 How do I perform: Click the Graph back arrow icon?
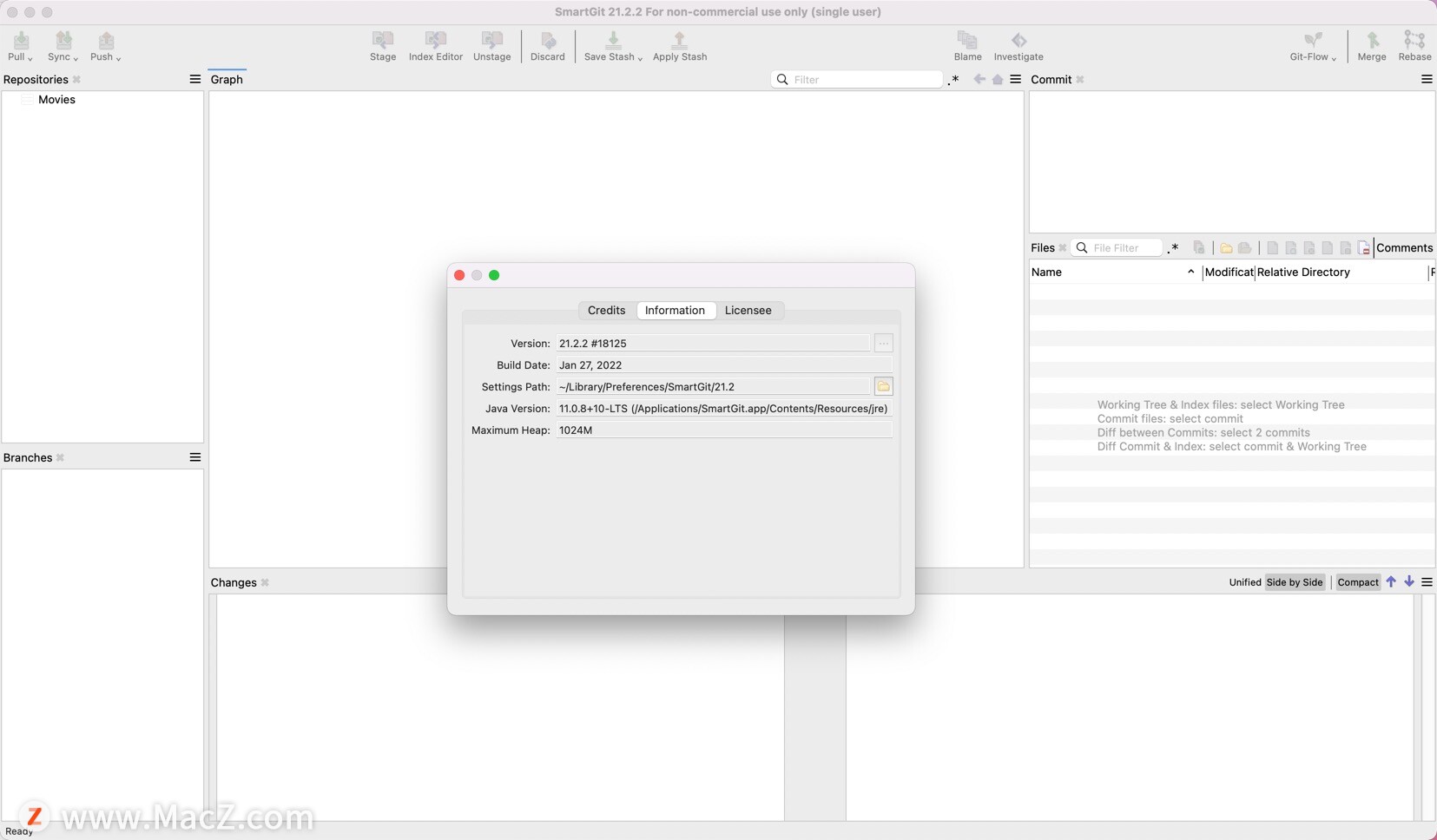pyautogui.click(x=979, y=79)
